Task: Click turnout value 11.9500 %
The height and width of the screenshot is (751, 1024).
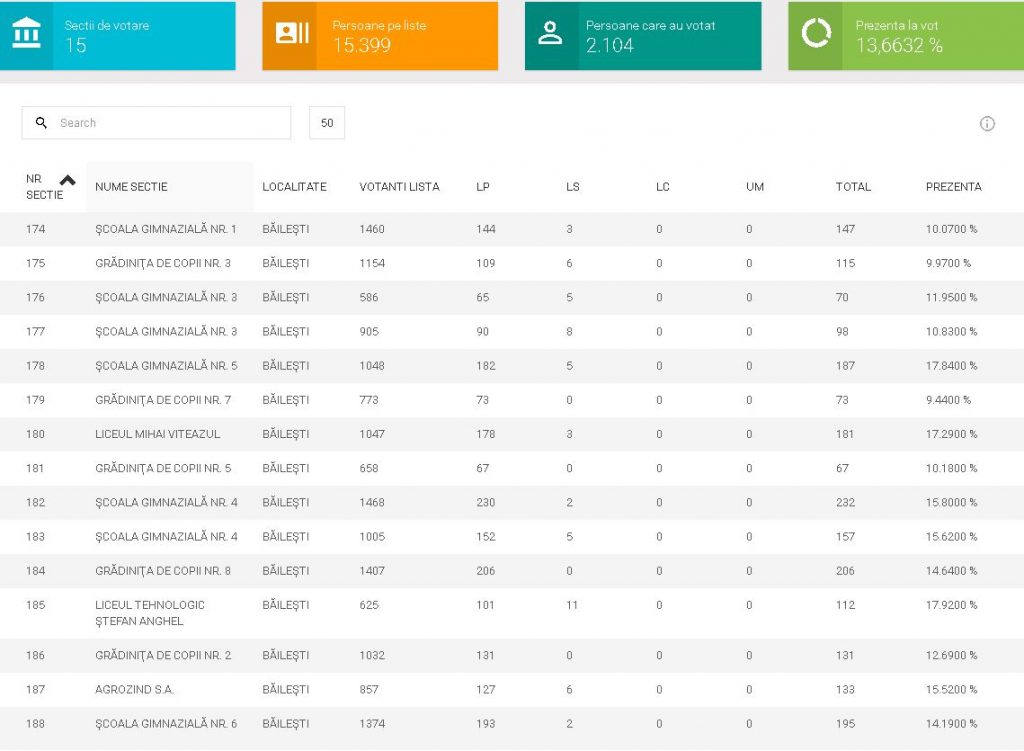Action: (x=952, y=297)
